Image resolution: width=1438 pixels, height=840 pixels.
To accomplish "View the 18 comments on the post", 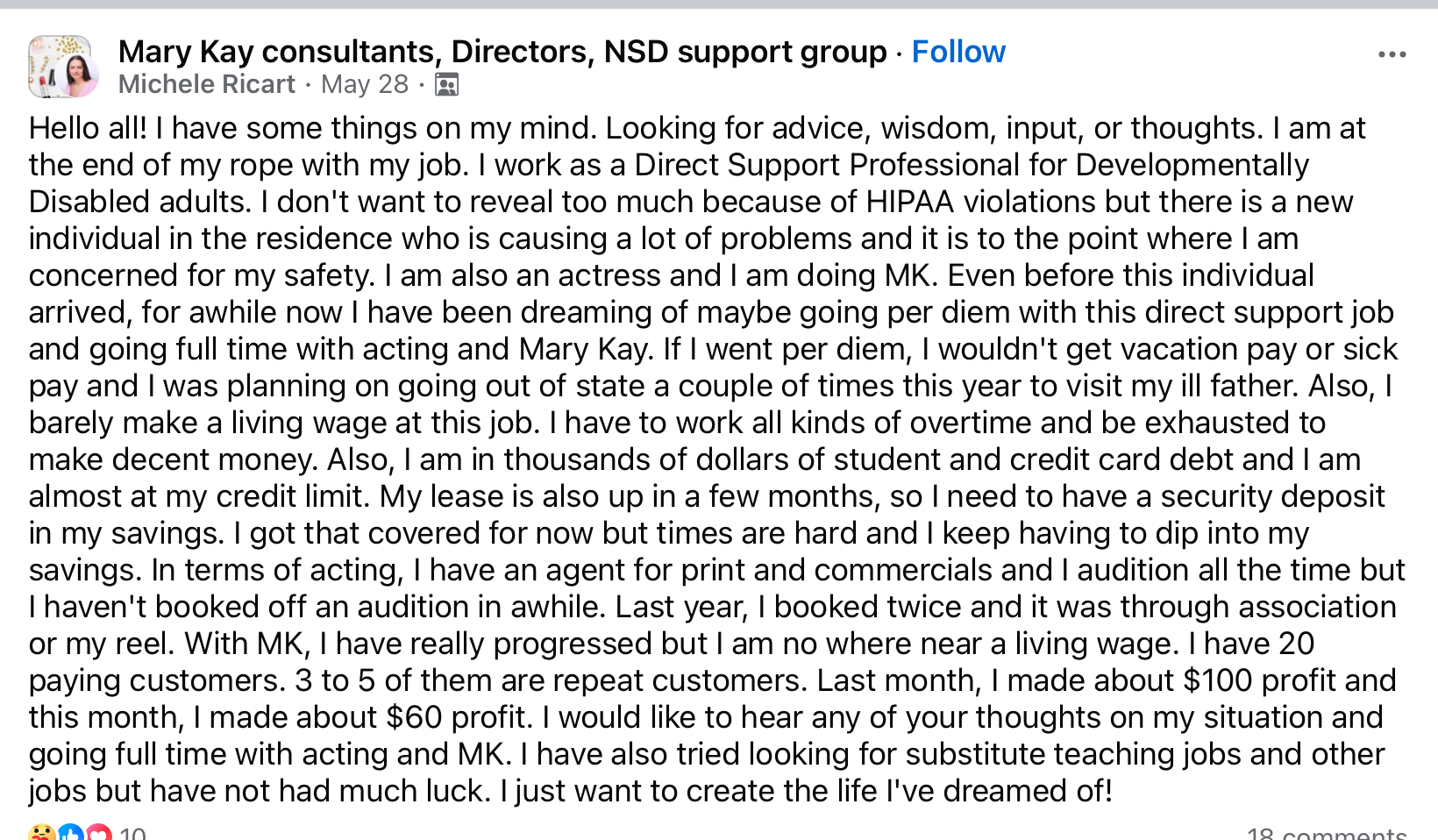I will pos(1327,833).
